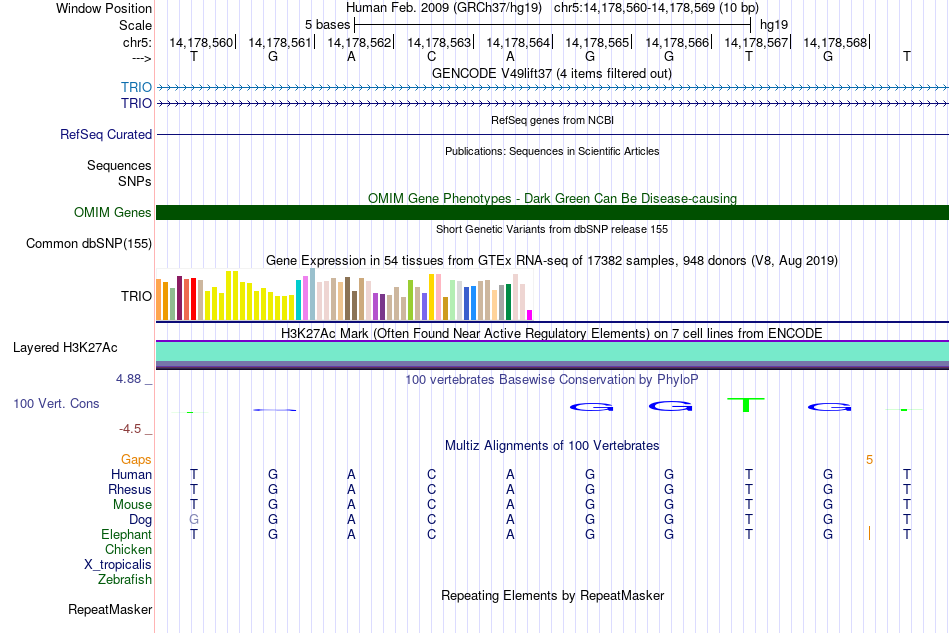Click the magenta bar in the GTEx chart
Viewport: 950px width, 633px height.
pos(530,315)
